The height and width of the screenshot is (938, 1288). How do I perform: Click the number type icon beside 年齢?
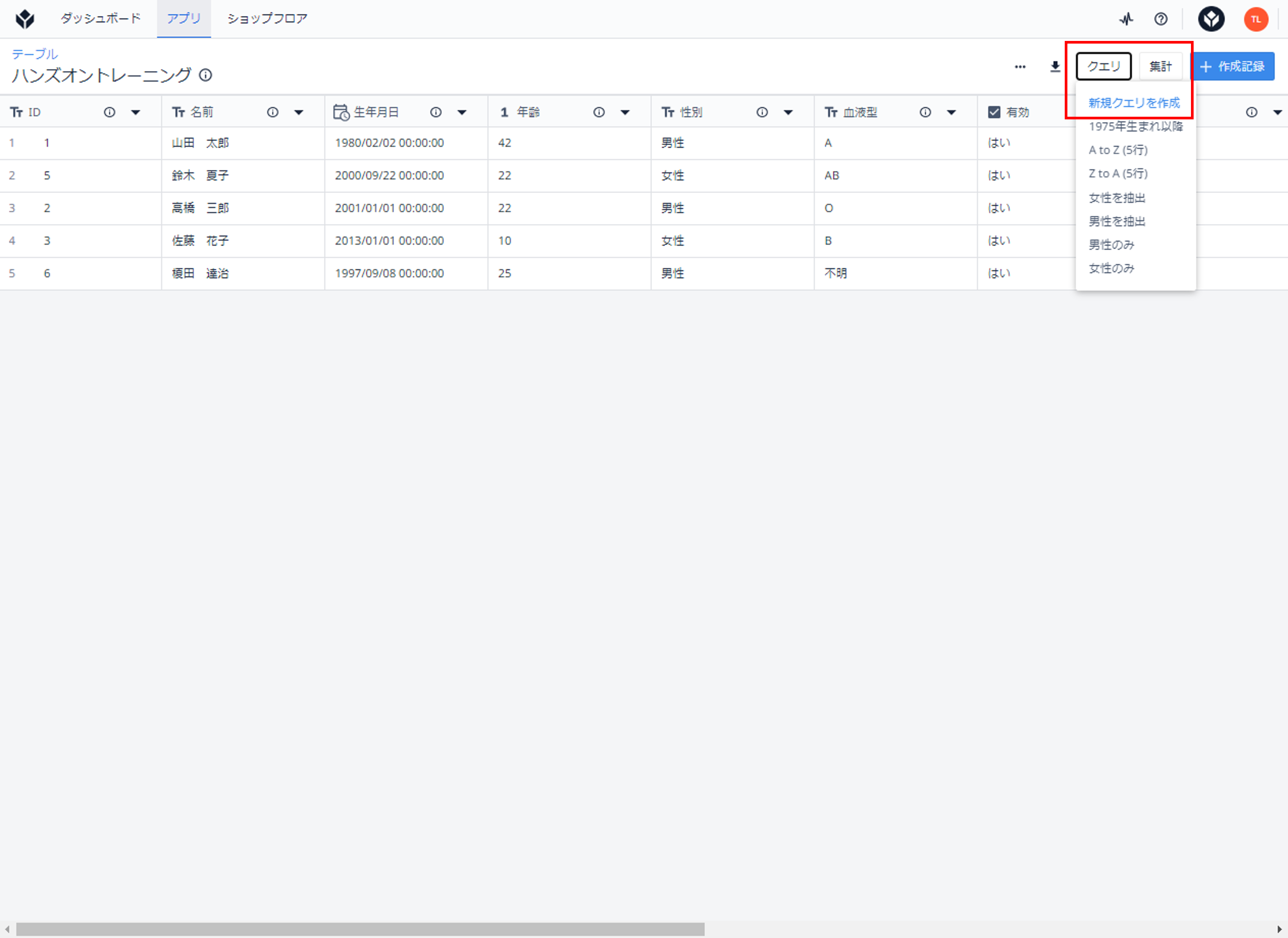(504, 113)
